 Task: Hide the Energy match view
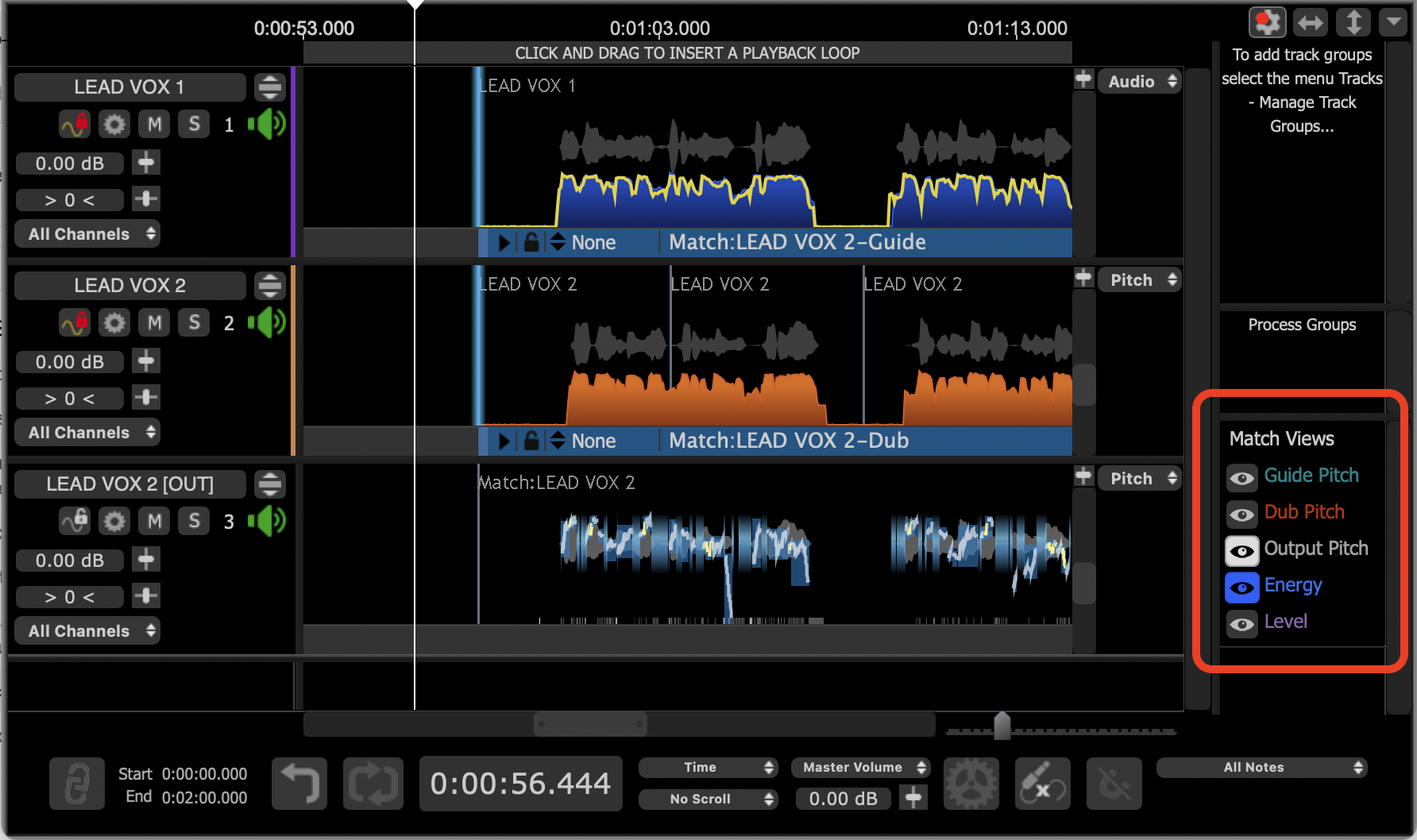pos(1242,588)
